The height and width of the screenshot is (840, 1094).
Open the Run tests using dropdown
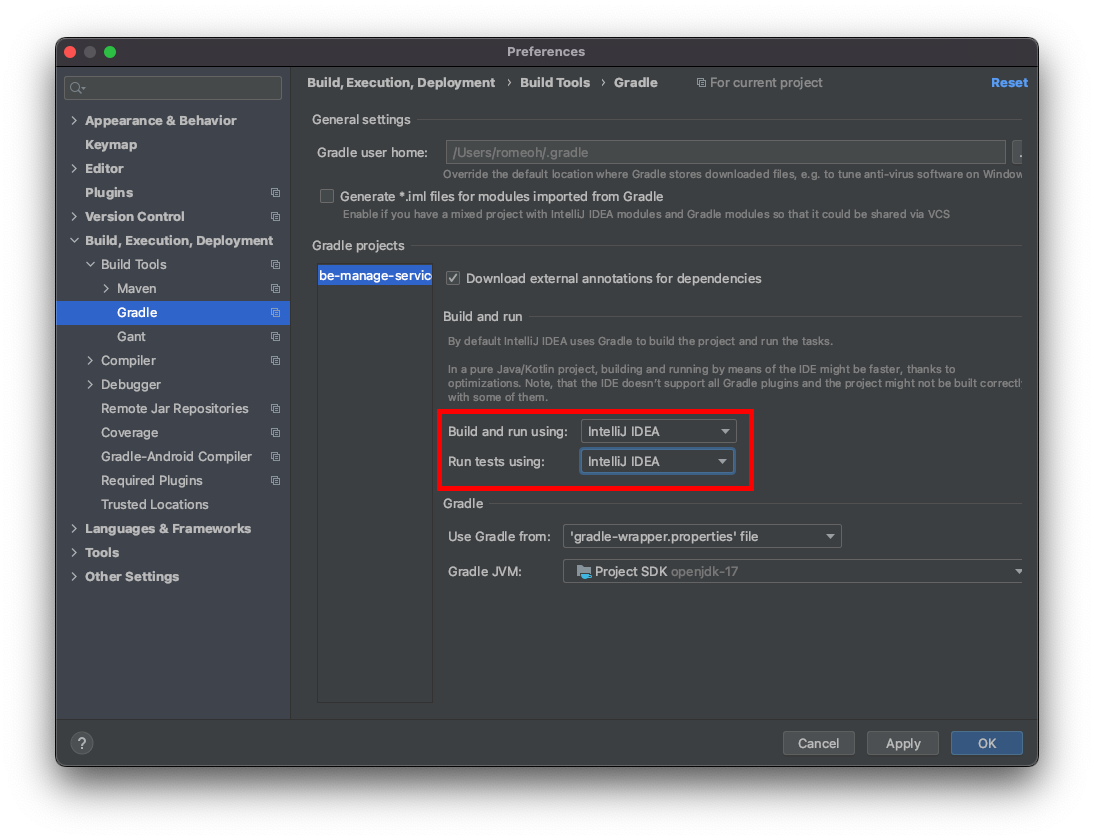(x=657, y=461)
